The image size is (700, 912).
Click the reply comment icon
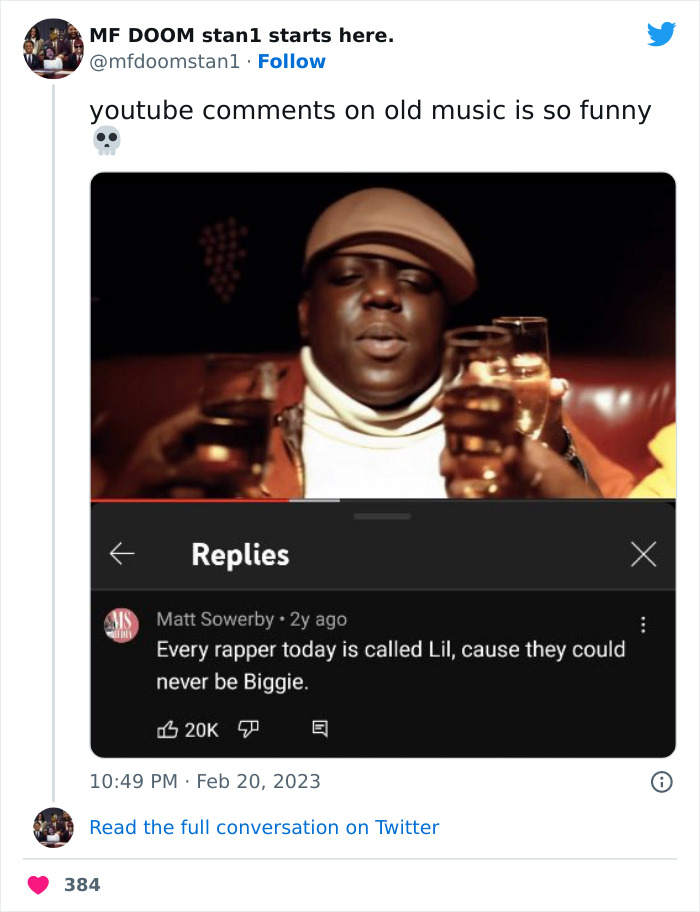[x=320, y=730]
